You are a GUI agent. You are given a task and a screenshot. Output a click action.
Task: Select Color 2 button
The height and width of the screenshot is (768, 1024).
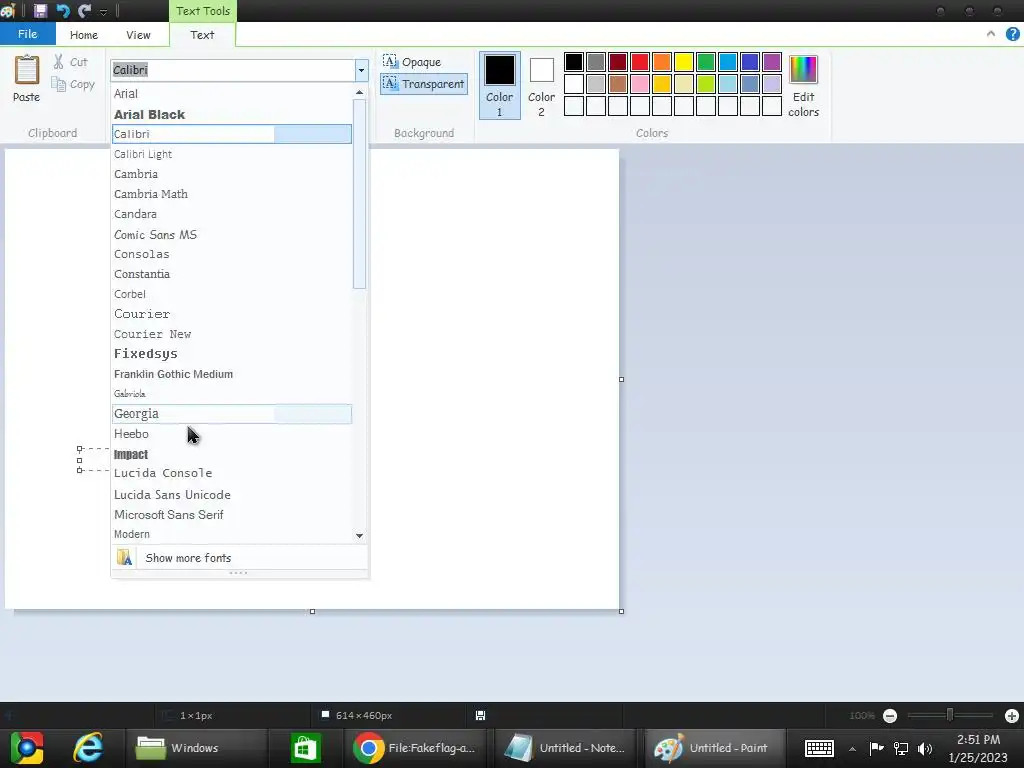click(541, 86)
